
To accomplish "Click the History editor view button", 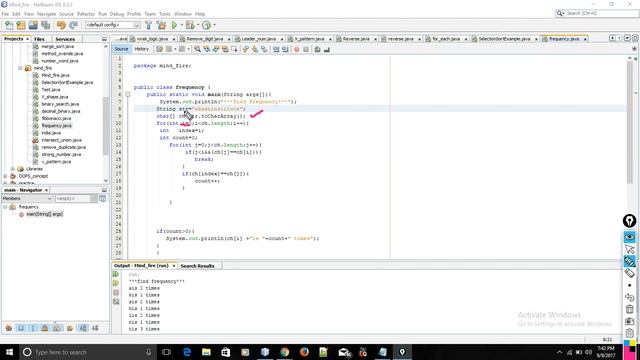I will click(142, 49).
